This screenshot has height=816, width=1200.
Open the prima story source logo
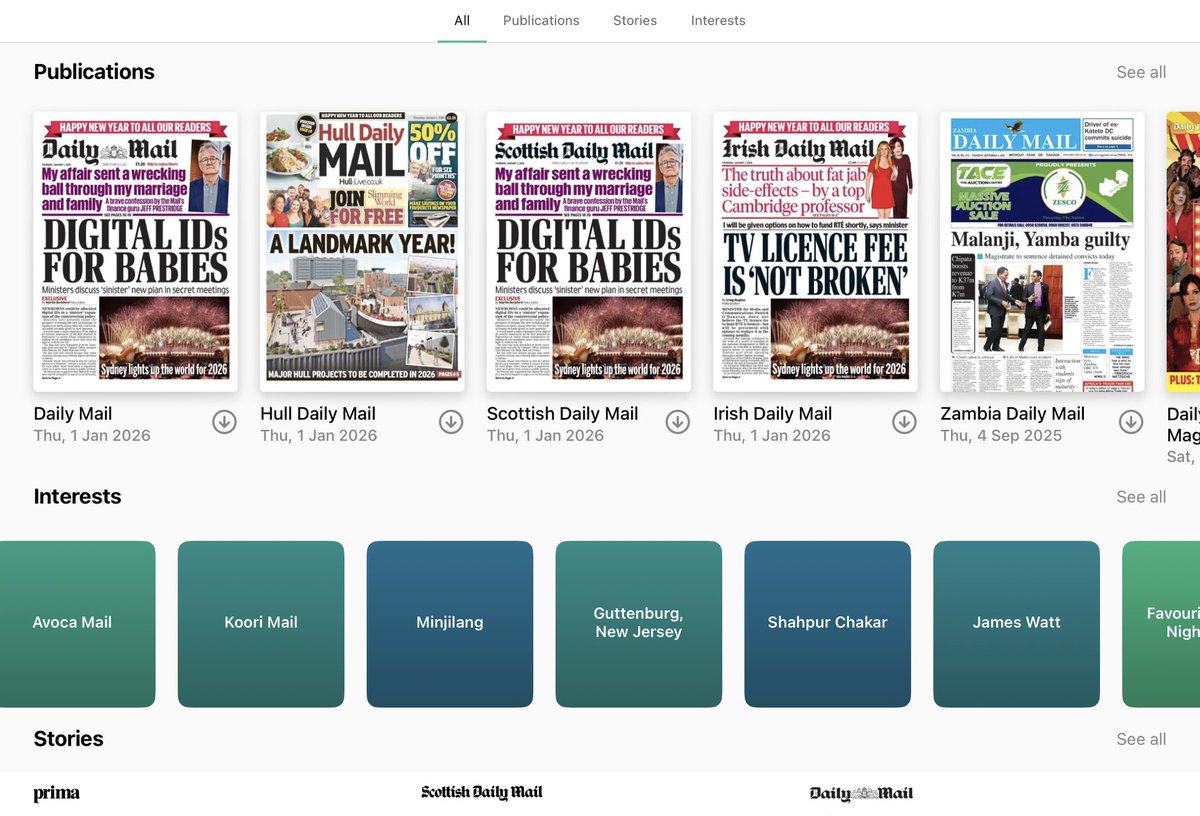56,794
